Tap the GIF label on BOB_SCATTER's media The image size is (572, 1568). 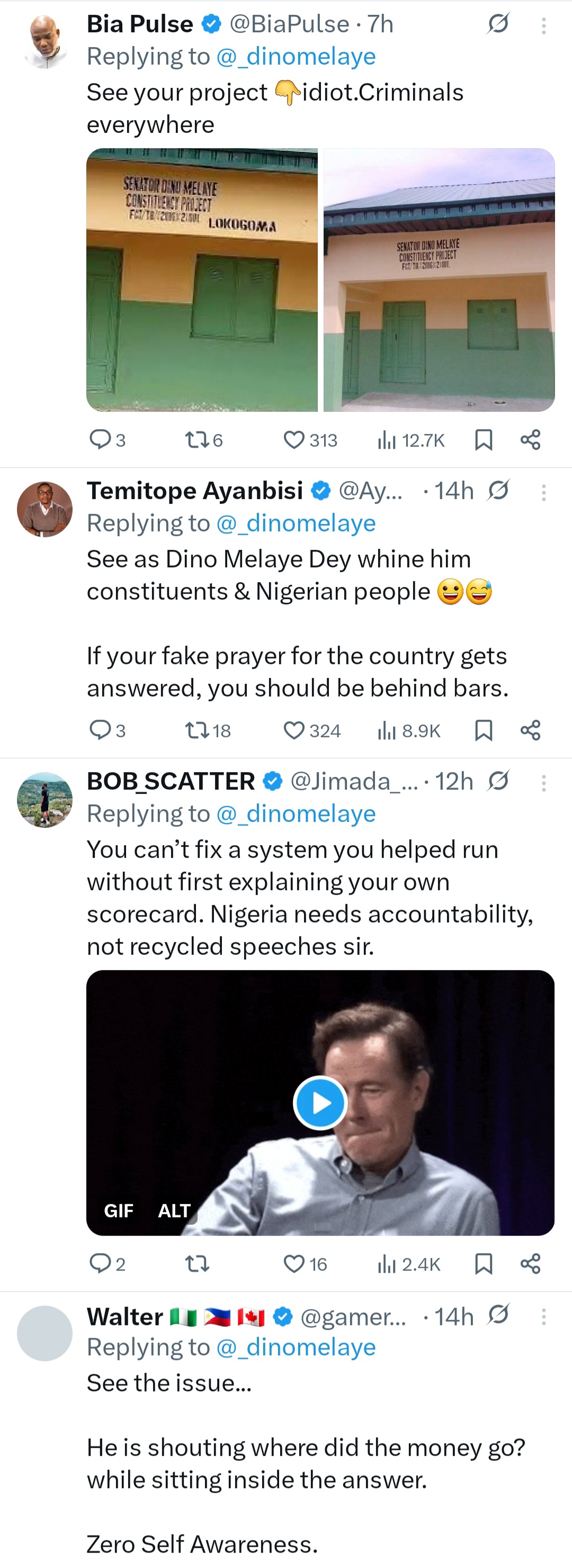point(119,1210)
